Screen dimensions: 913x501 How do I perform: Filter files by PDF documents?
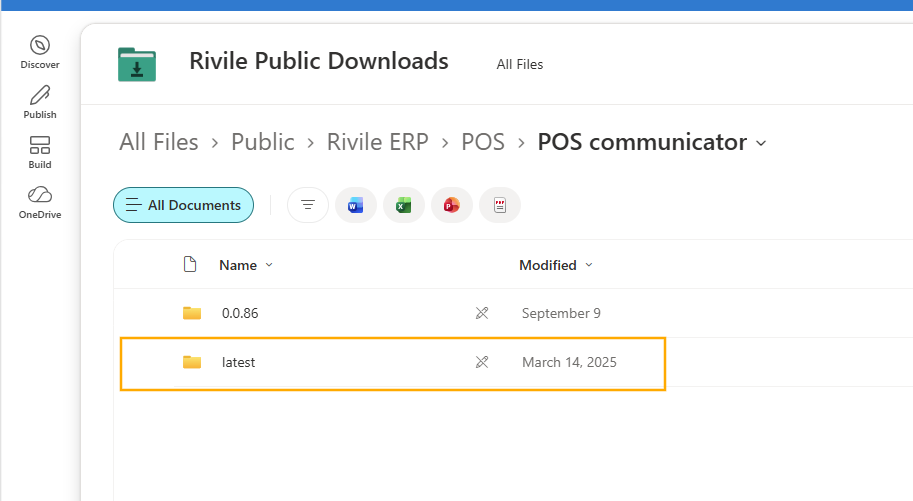click(500, 205)
